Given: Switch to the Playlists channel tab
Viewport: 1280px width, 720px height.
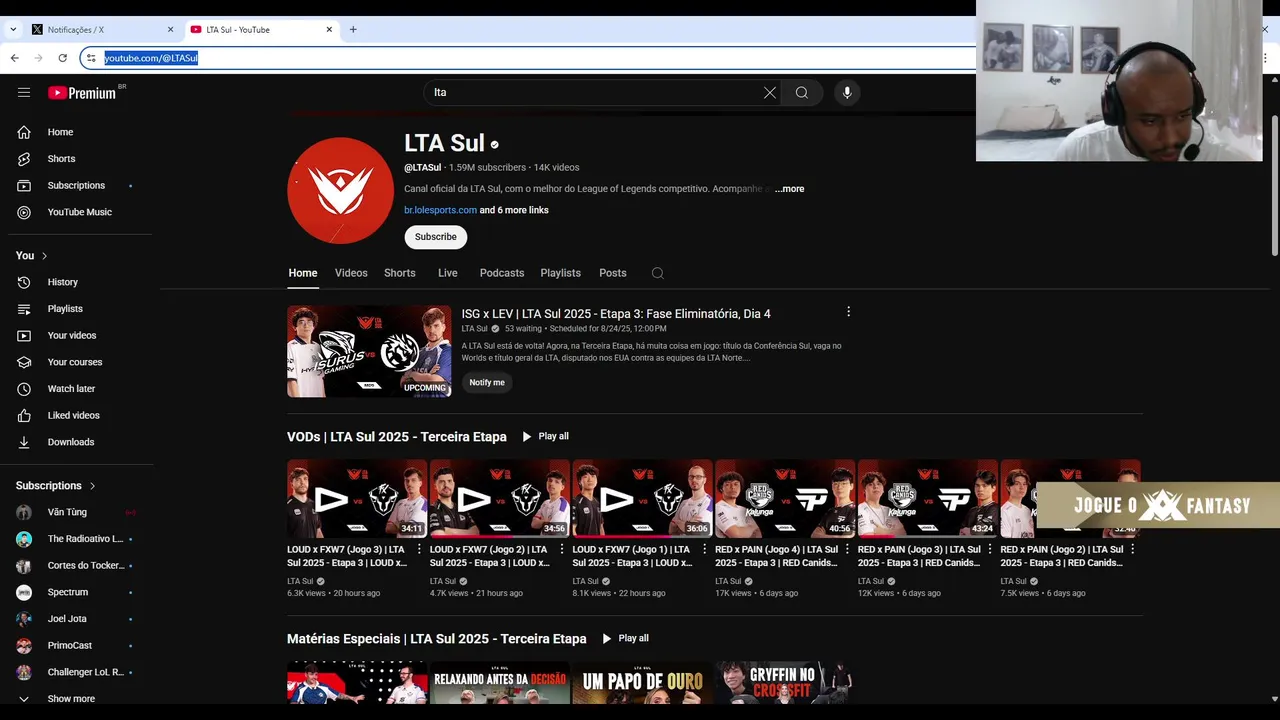Looking at the screenshot, I should click(561, 273).
